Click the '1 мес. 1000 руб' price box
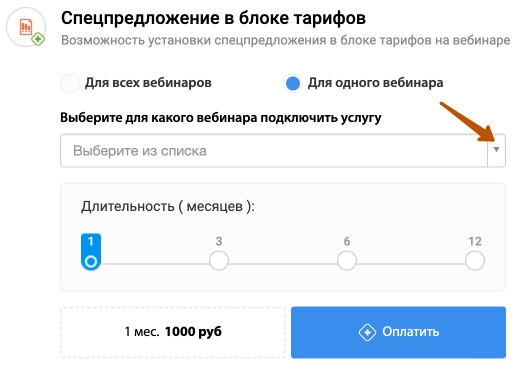521x370 pixels. pyautogui.click(x=173, y=332)
